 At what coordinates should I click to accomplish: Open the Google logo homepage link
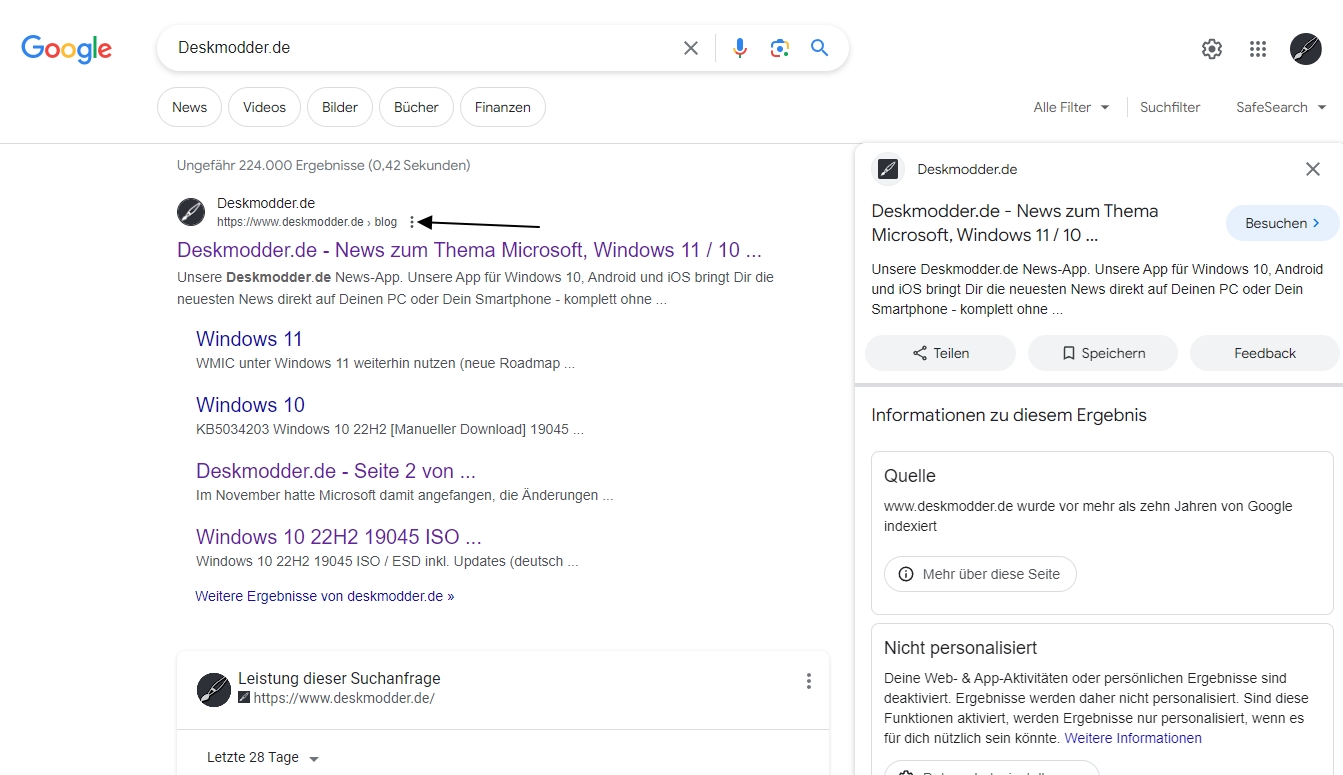[67, 48]
